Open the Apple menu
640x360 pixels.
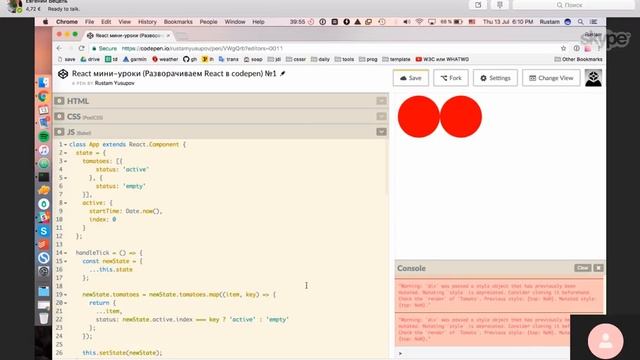(45, 22)
